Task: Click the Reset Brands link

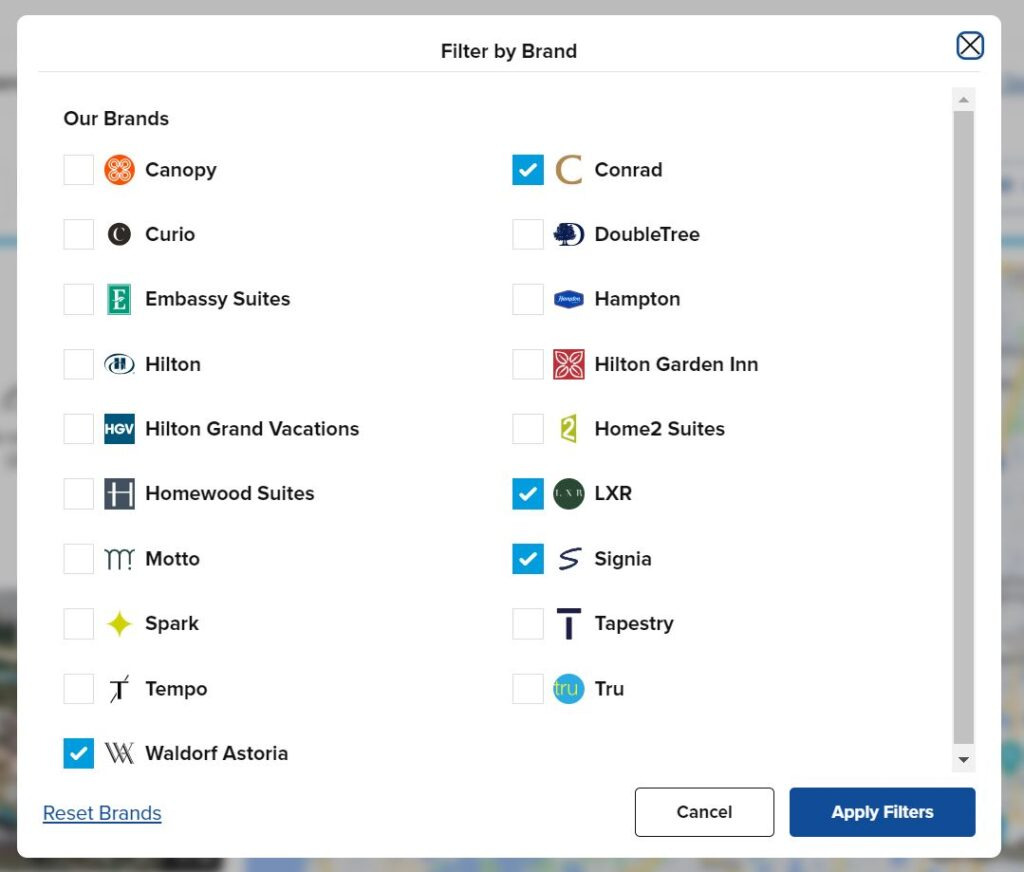Action: click(x=102, y=813)
